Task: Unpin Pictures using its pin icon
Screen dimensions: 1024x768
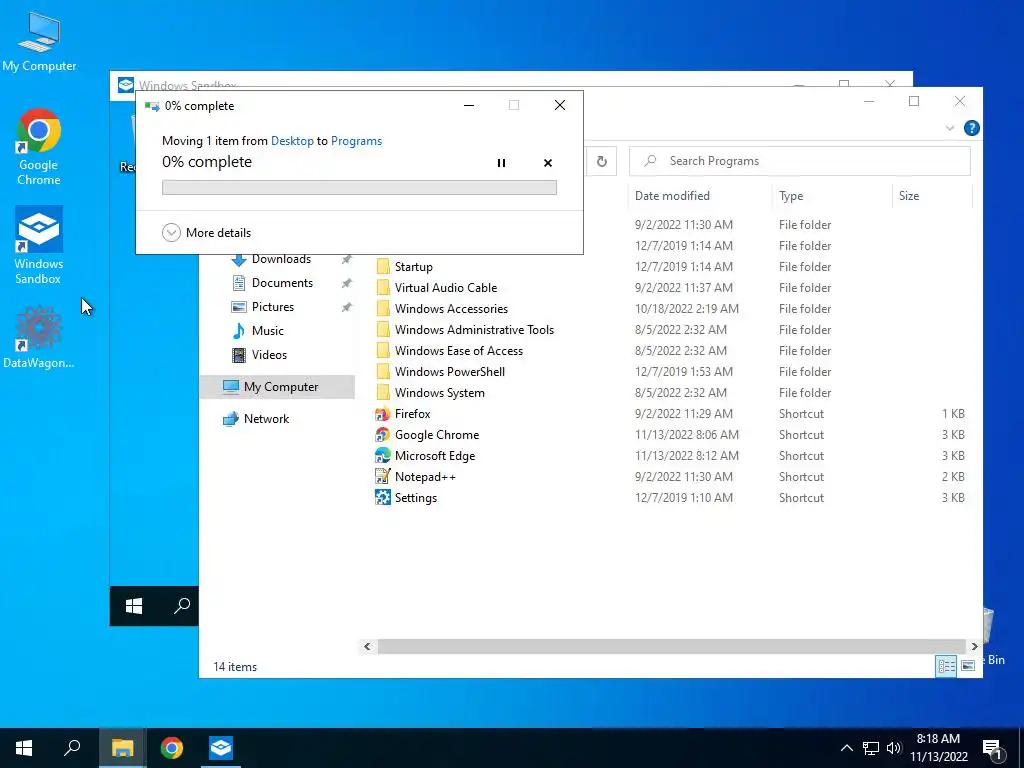Action: [347, 308]
